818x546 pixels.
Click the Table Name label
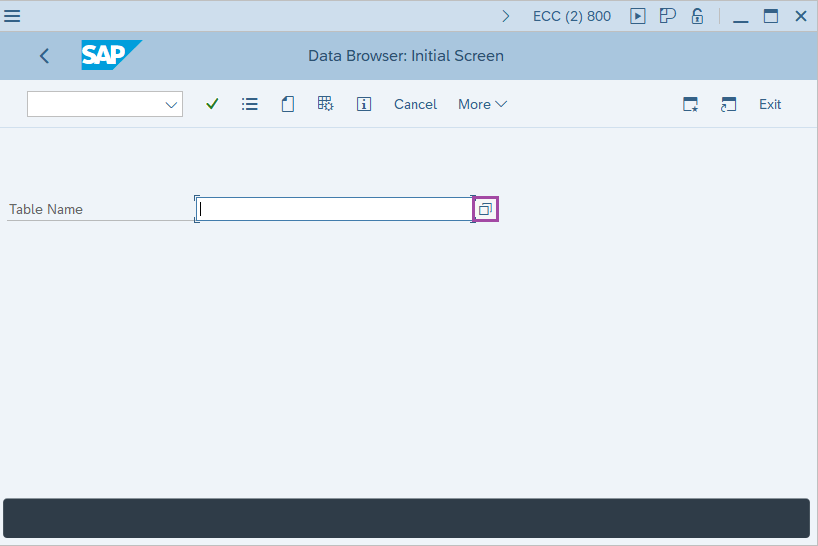click(x=46, y=209)
